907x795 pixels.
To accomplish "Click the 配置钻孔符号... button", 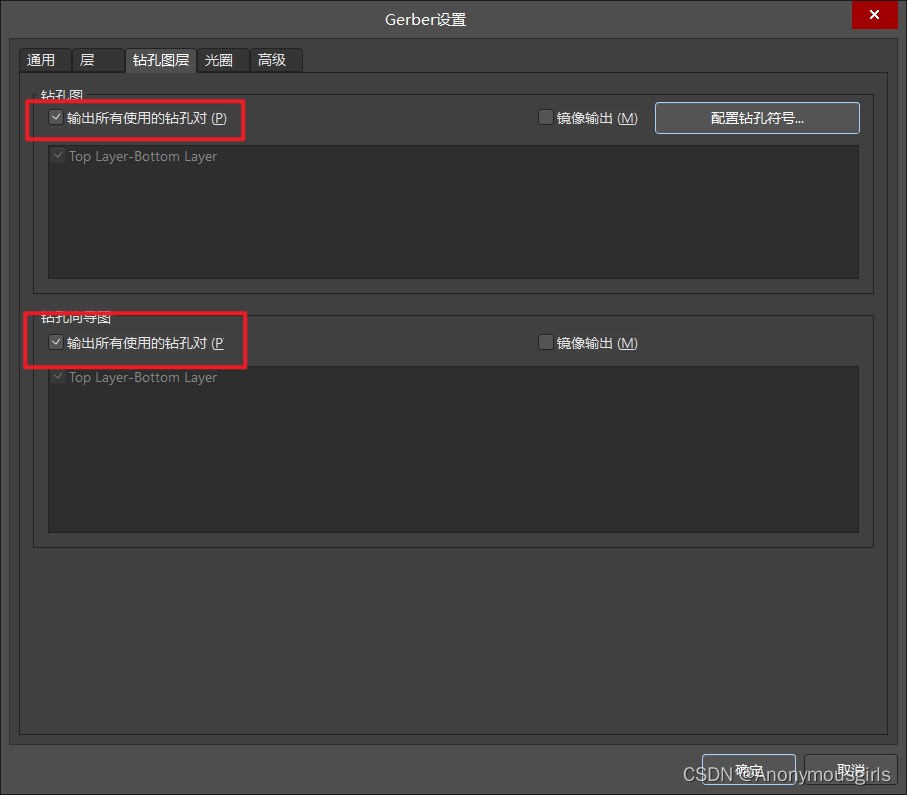I will pyautogui.click(x=757, y=118).
